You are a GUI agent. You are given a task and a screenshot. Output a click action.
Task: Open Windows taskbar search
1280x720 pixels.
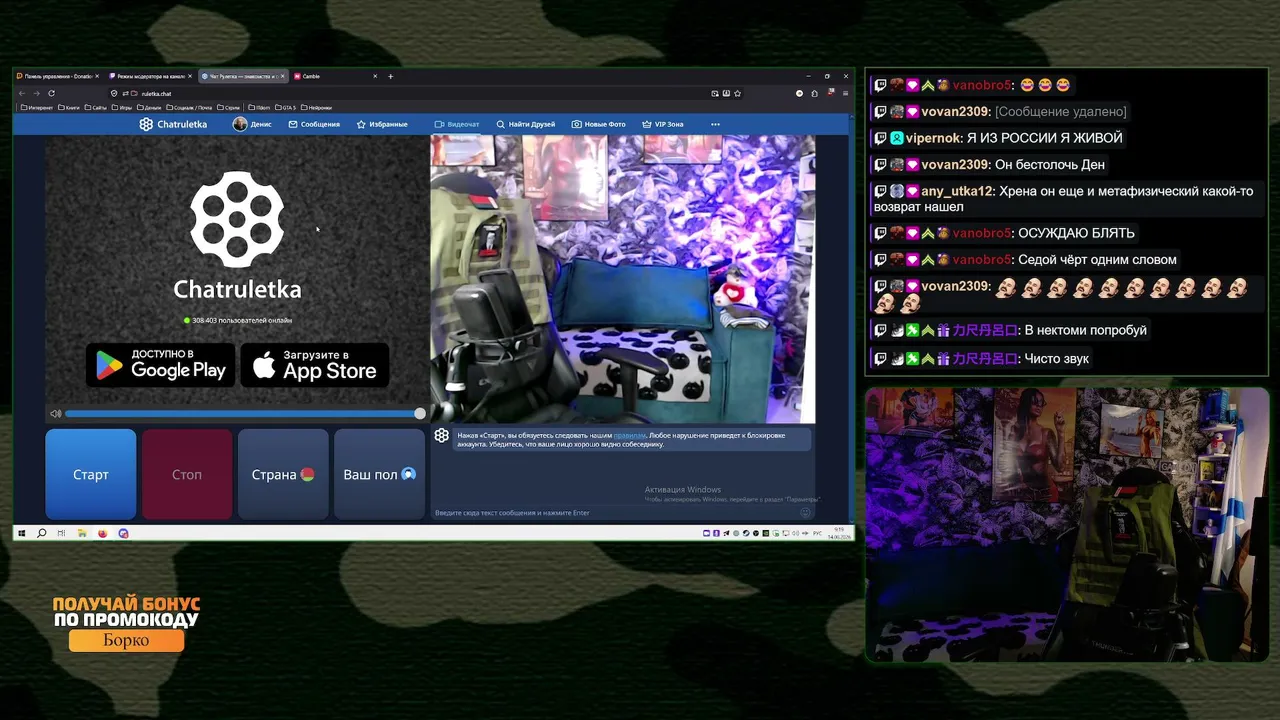(41, 533)
